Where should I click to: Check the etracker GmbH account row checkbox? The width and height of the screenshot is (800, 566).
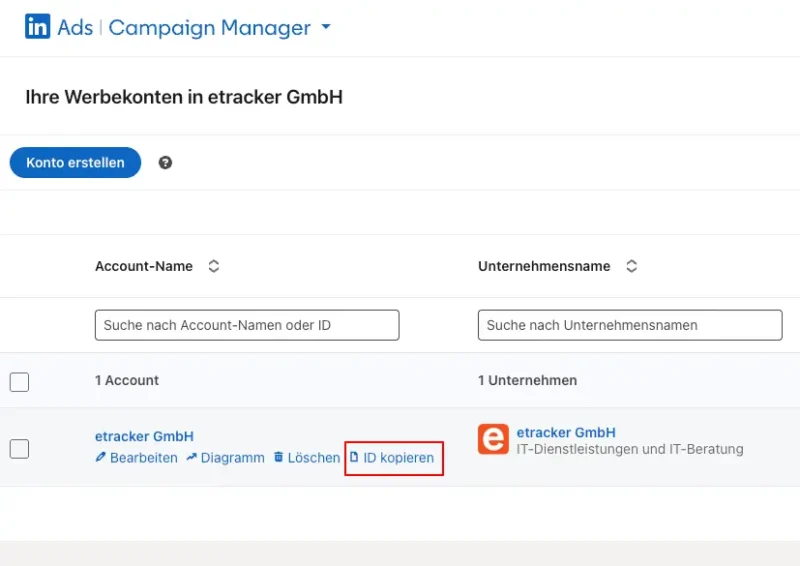coord(20,449)
